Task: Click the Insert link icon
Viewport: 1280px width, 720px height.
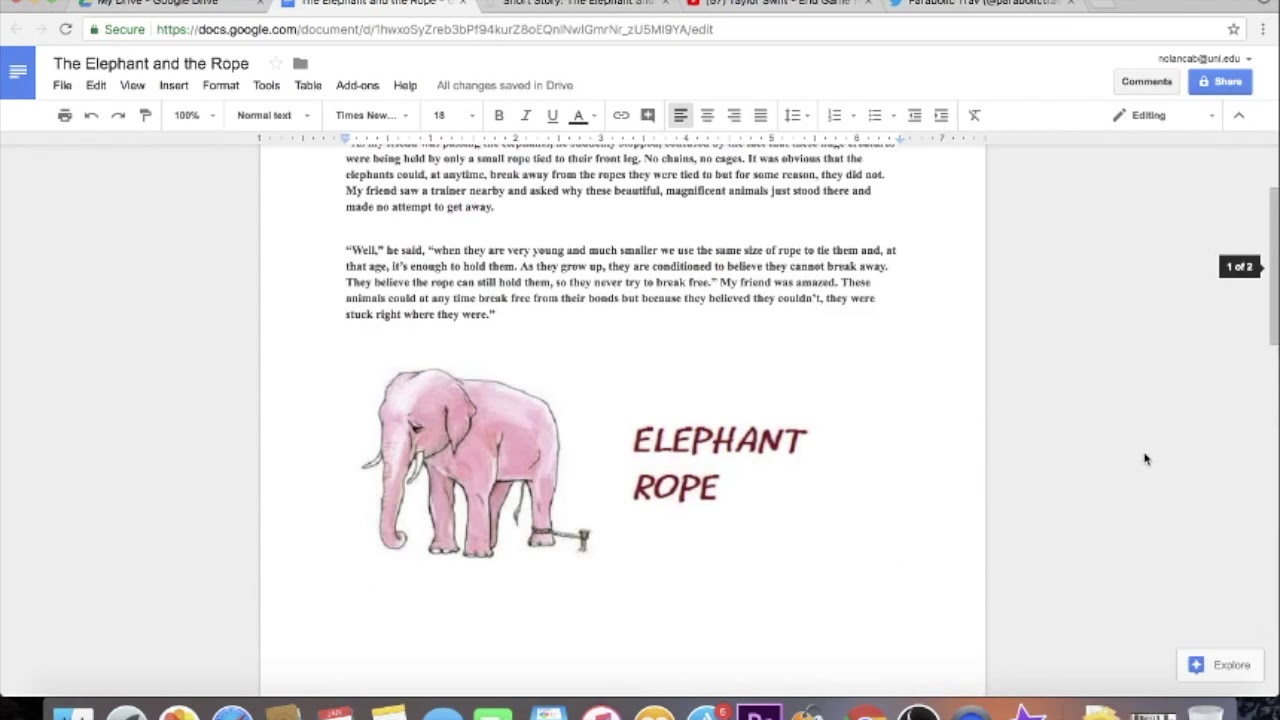Action: [621, 115]
